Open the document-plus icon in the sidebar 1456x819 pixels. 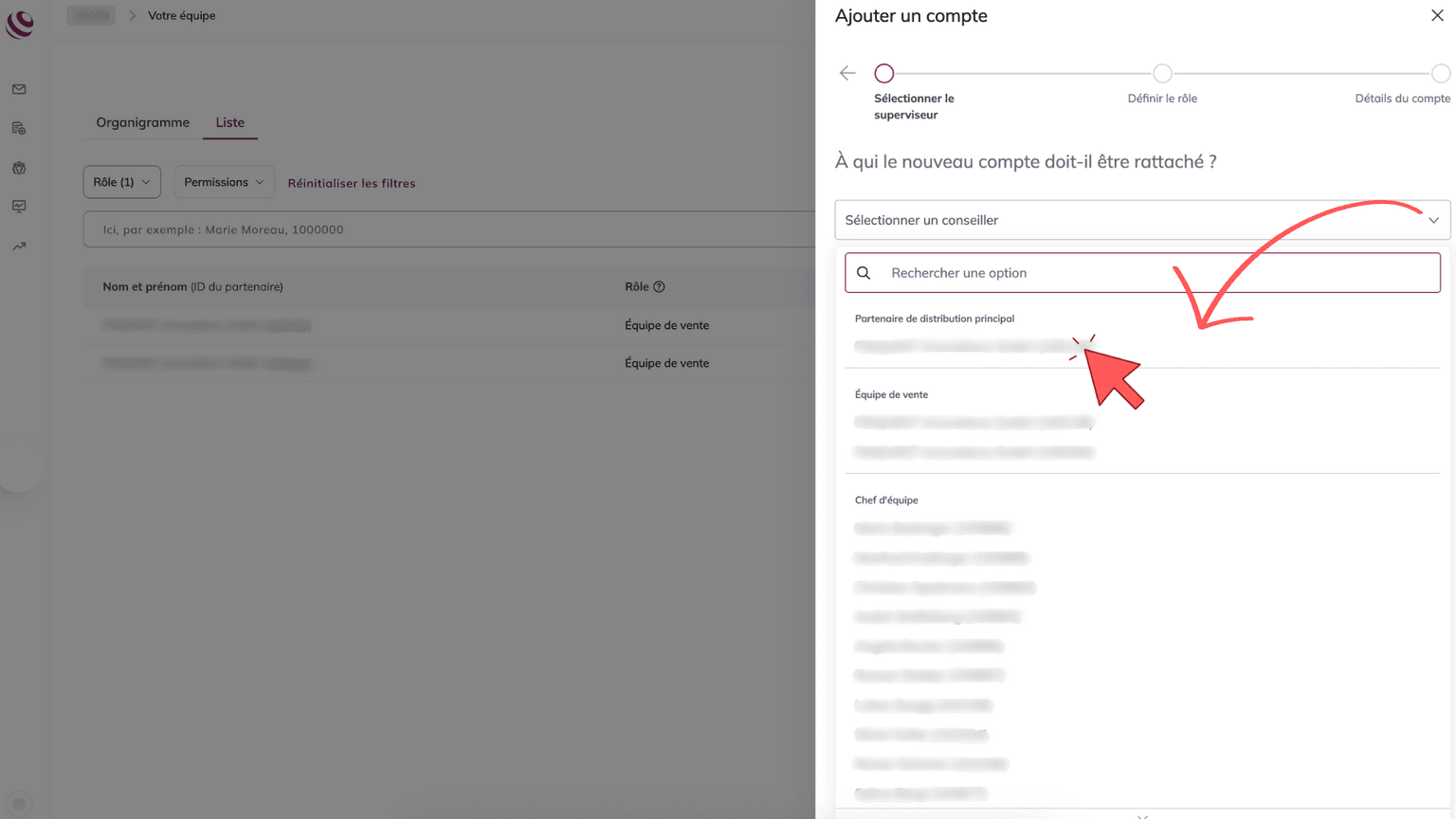19,128
